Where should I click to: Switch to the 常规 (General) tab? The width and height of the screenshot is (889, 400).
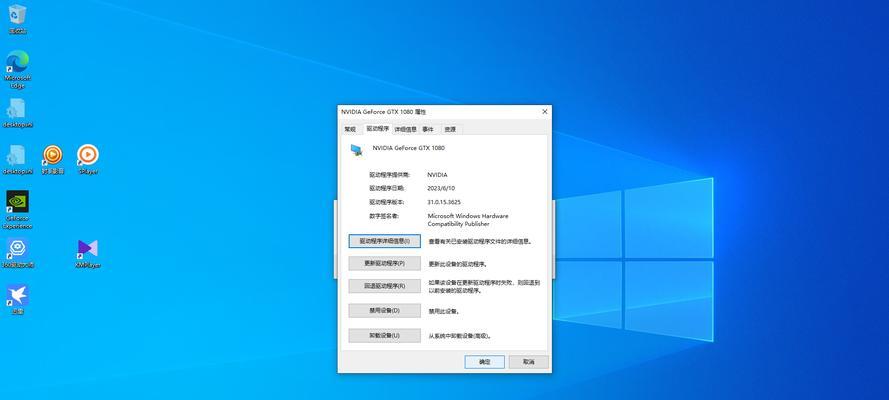pos(350,129)
